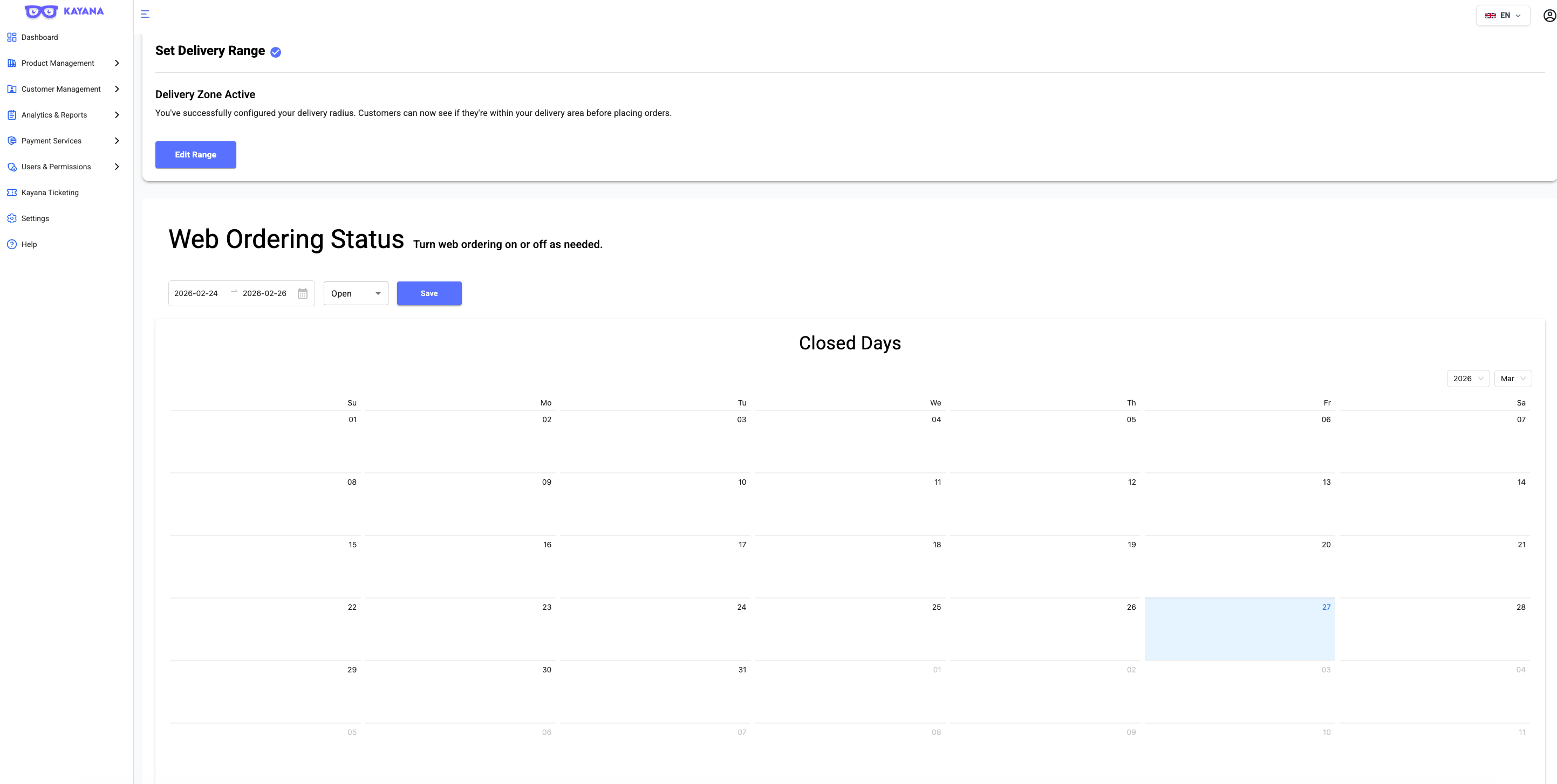Open the EN language dropdown
Viewport: 1557px width, 784px height.
pyautogui.click(x=1503, y=16)
